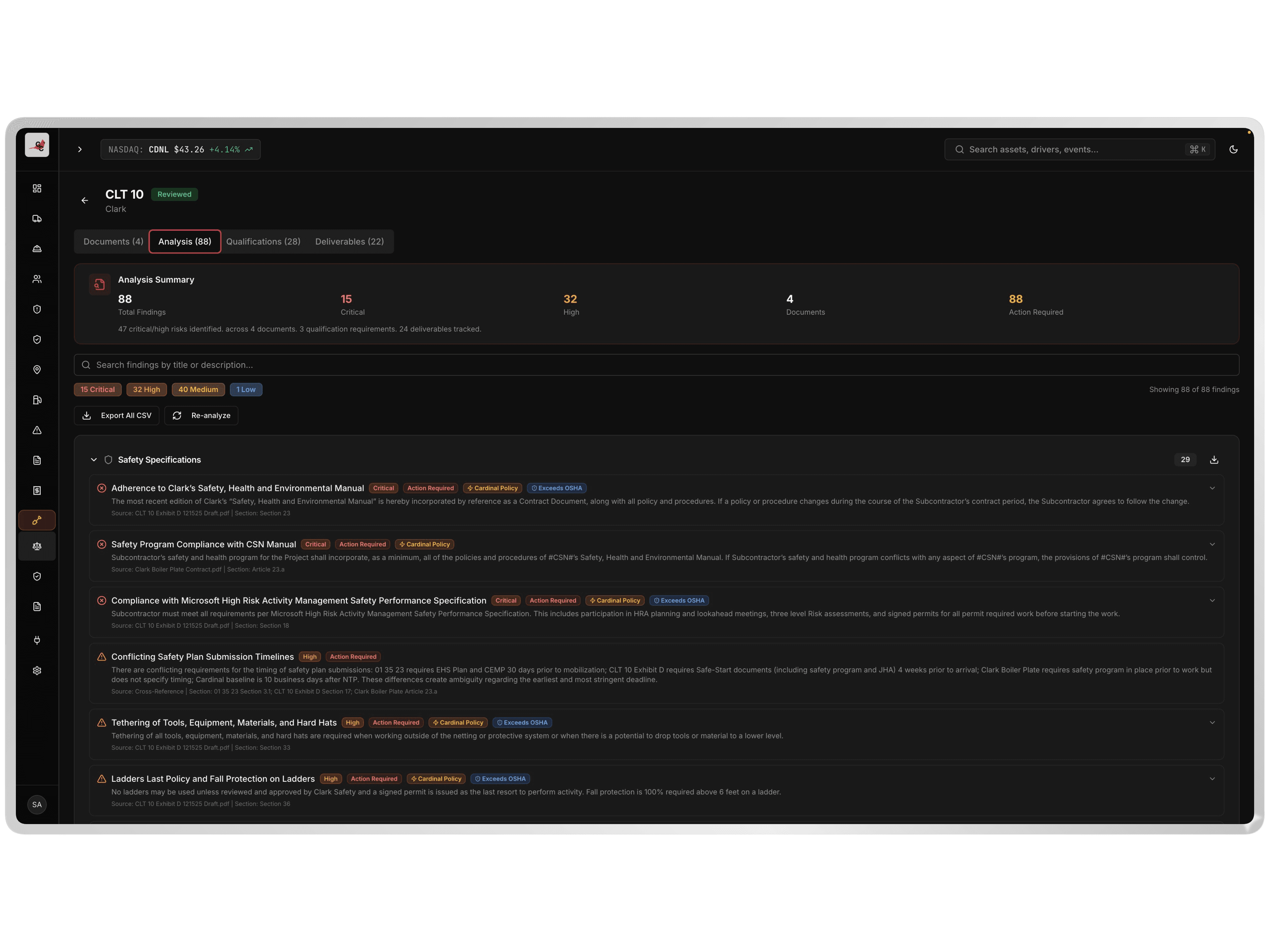Screen dimensions: 1270x952
Task: Collapse the Safety Specifications section chevron
Action: [94, 460]
